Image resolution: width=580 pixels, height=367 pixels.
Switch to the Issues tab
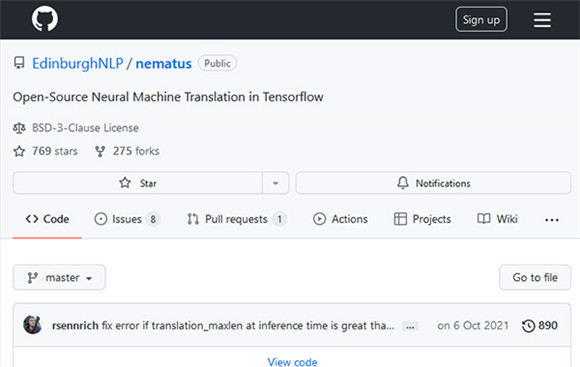coord(127,219)
